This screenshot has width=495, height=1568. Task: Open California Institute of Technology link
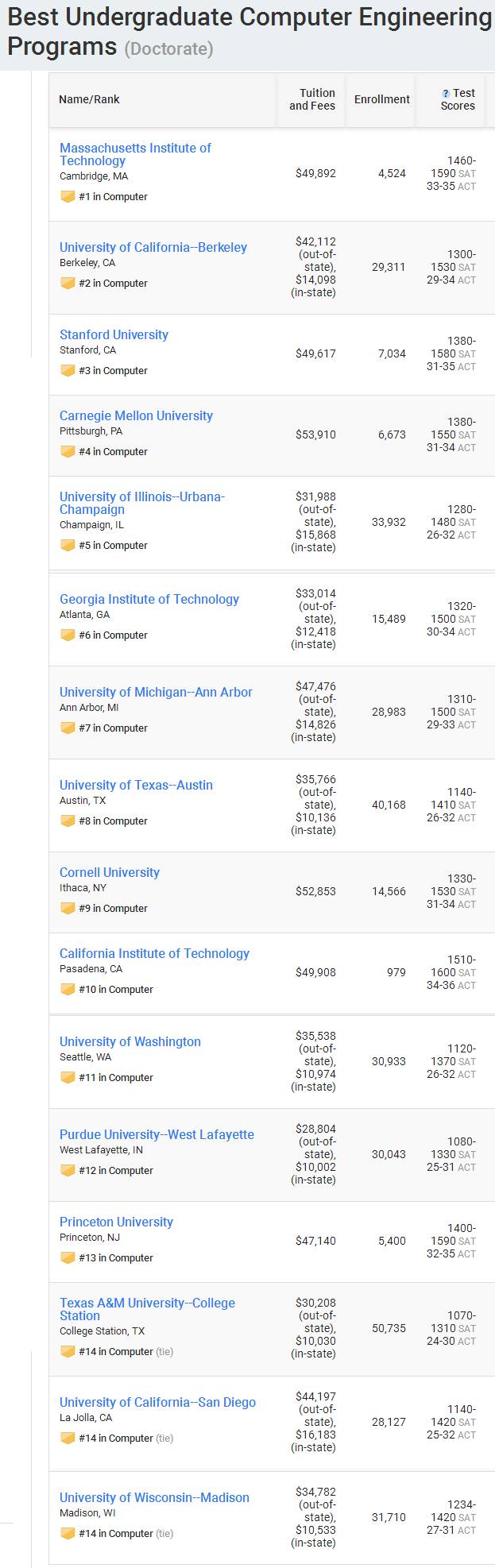(154, 954)
